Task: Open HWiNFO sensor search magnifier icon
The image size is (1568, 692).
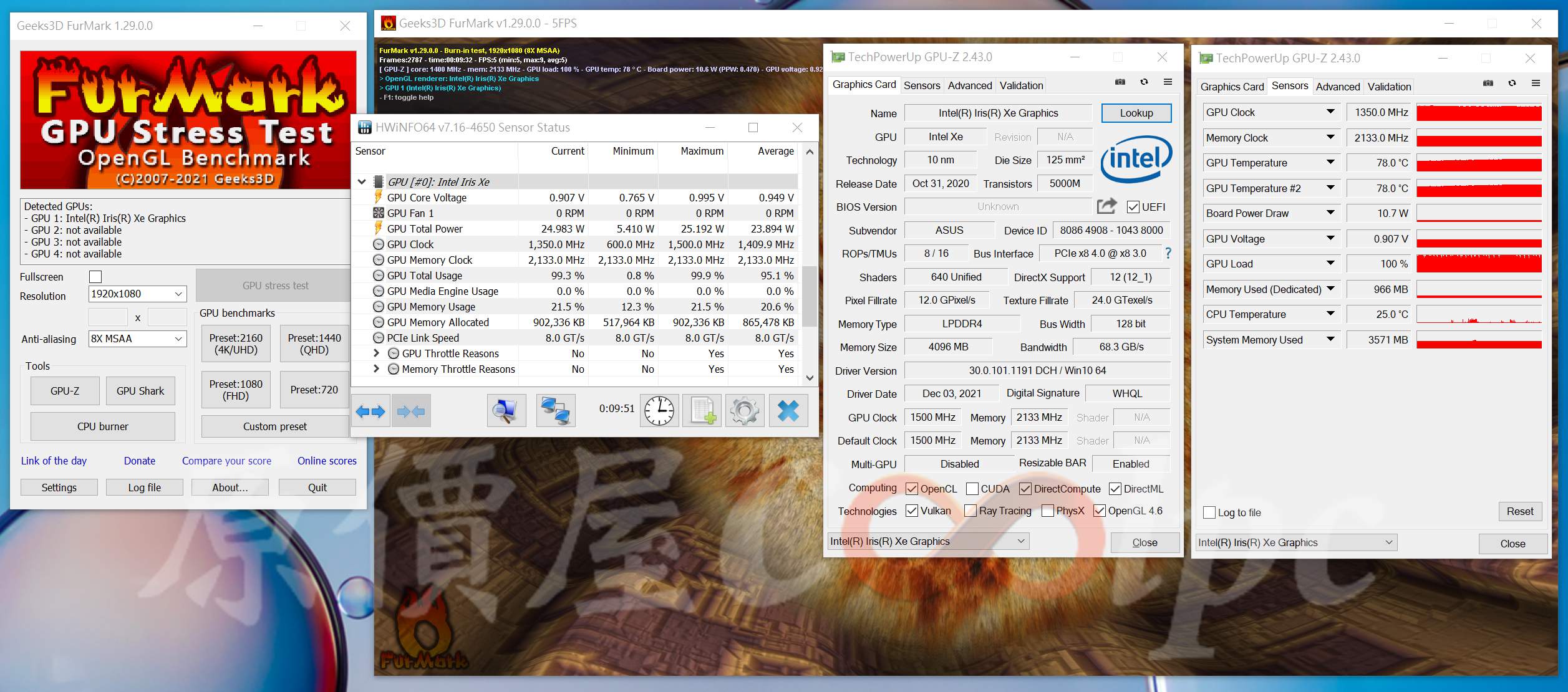Action: click(506, 411)
